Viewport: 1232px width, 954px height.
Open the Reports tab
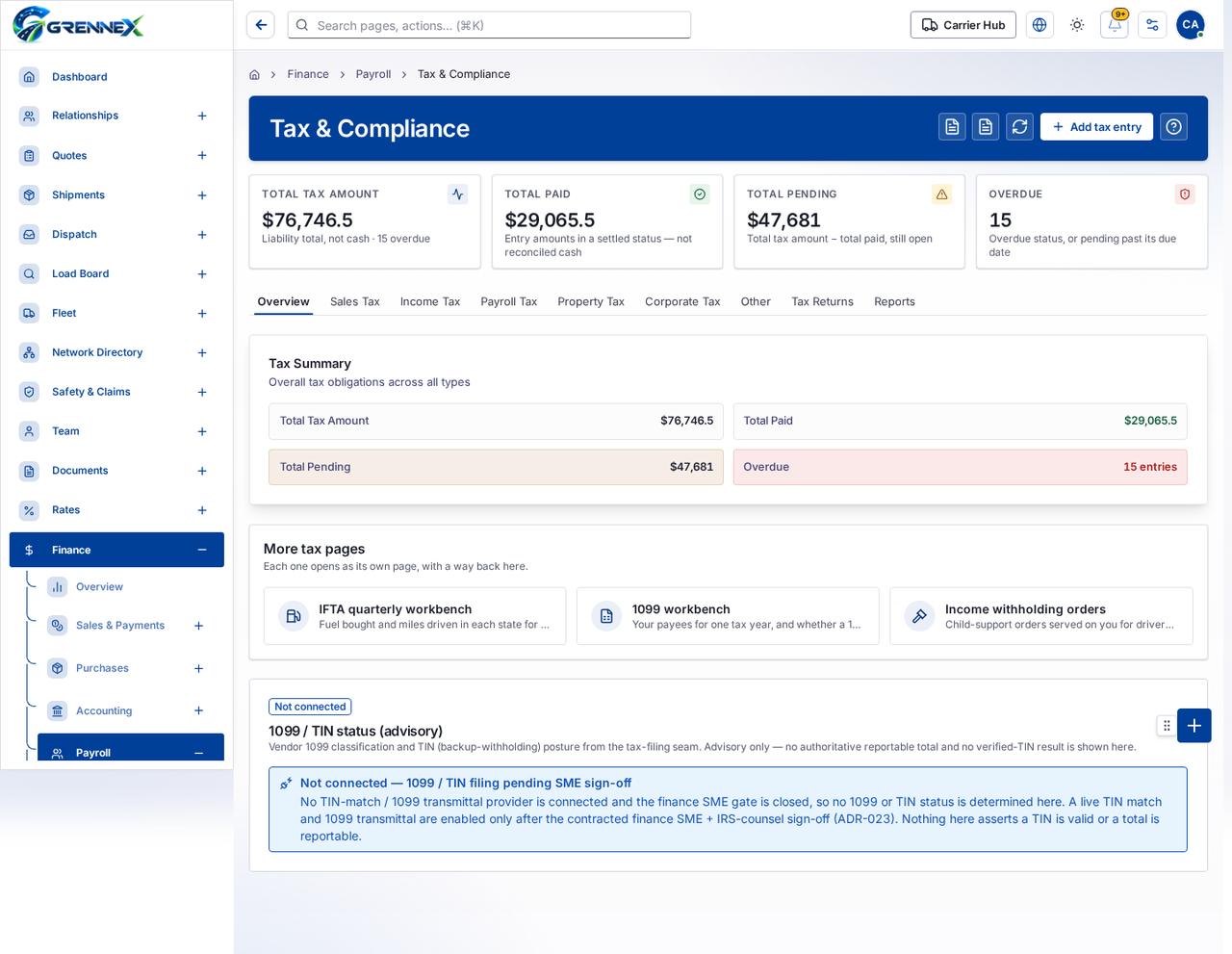point(894,301)
